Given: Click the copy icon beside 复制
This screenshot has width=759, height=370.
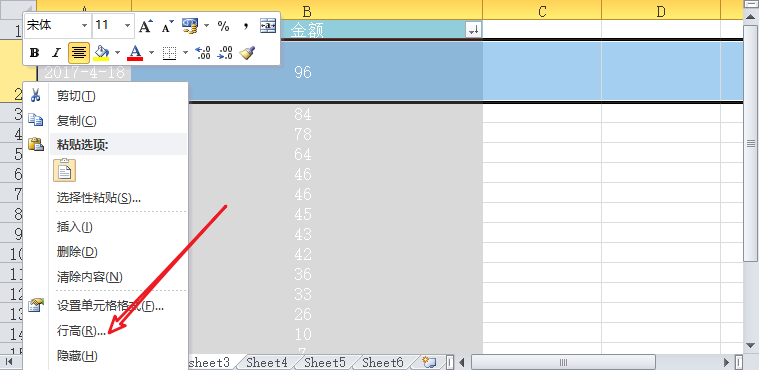Looking at the screenshot, I should 35,120.
